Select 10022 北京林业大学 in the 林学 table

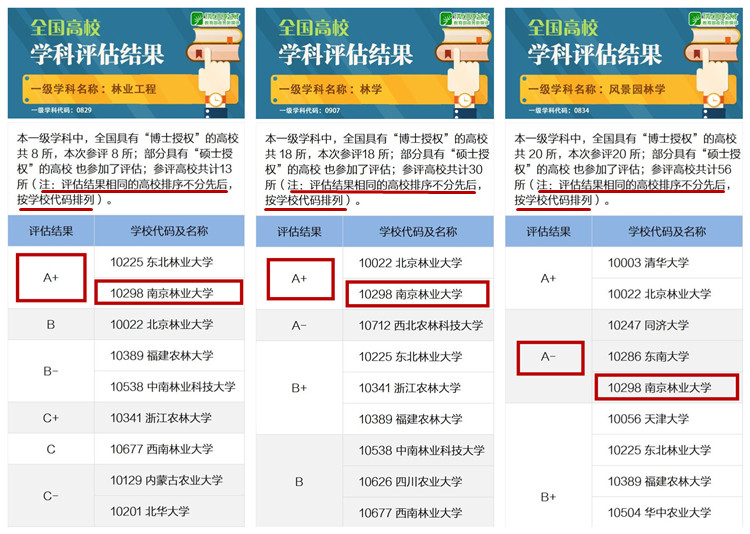(x=410, y=263)
